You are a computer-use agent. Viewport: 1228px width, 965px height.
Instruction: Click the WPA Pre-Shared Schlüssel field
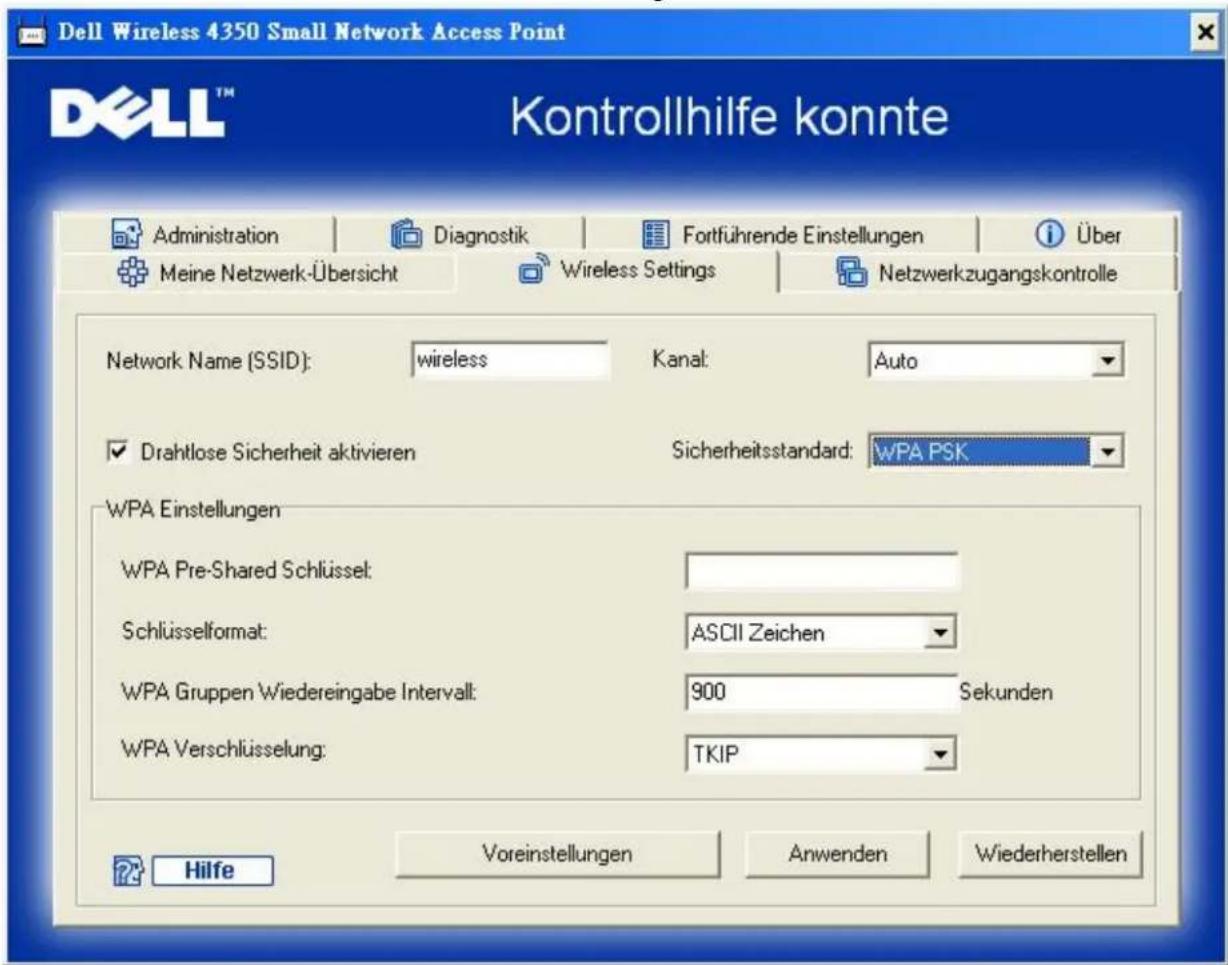821,571
